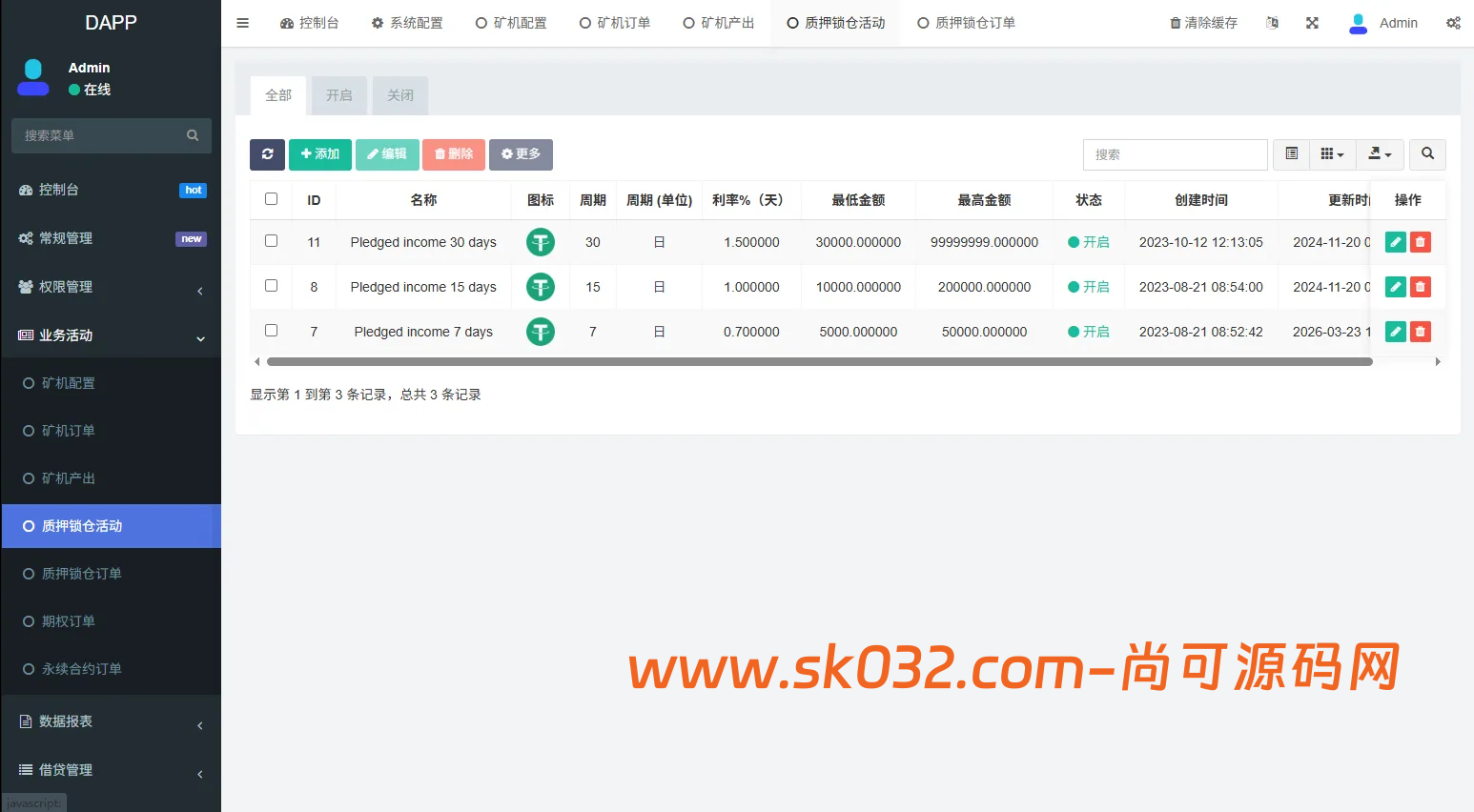Open 永续合约订单 in sidebar
Screen dimensions: 1474x812
tap(112, 669)
